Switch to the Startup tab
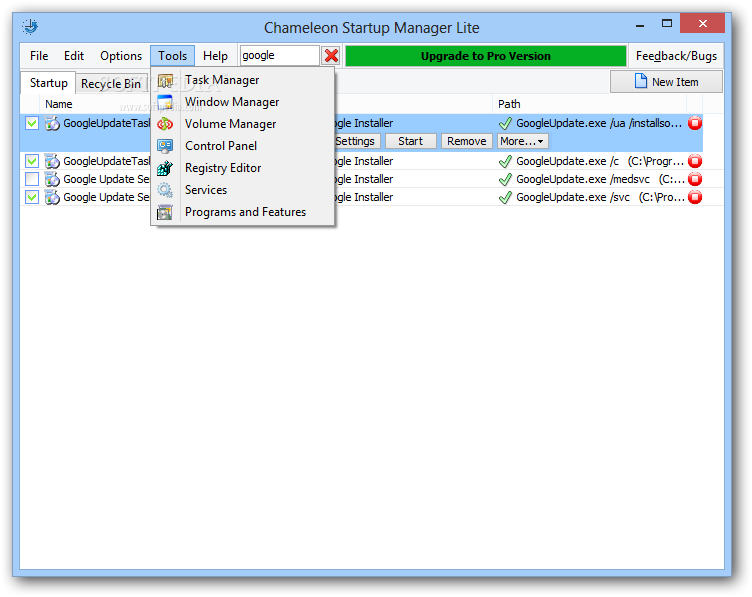The image size is (752, 597). coord(48,83)
